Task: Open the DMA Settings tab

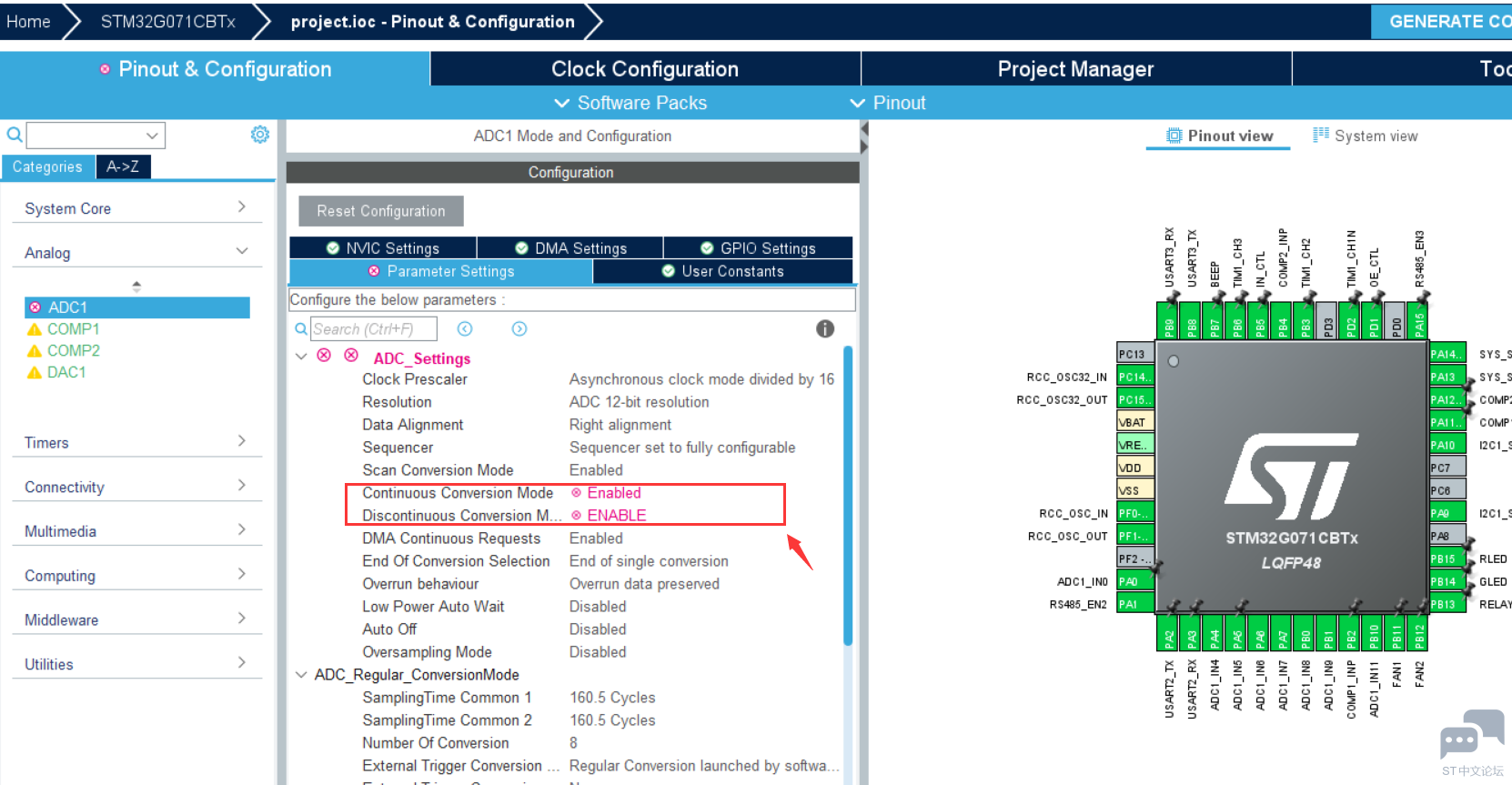Action: pos(570,248)
